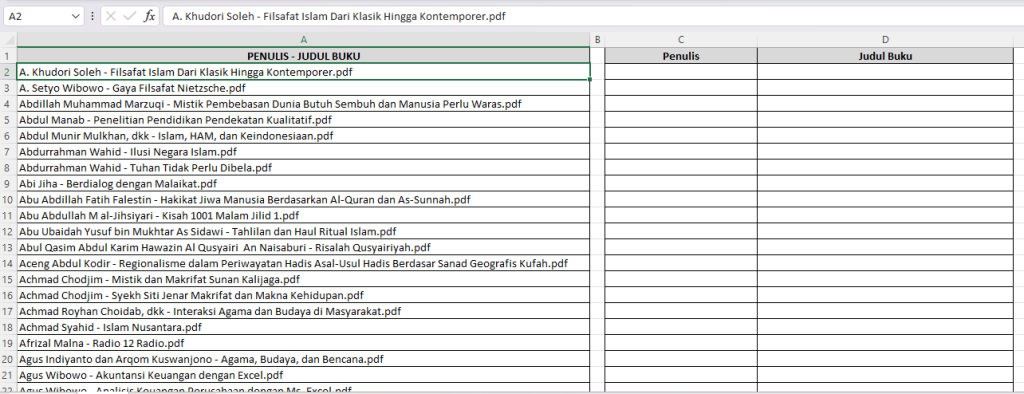The image size is (1024, 394).
Task: Select cell with A. Khudori Soleh entry
Action: pyautogui.click(x=304, y=72)
